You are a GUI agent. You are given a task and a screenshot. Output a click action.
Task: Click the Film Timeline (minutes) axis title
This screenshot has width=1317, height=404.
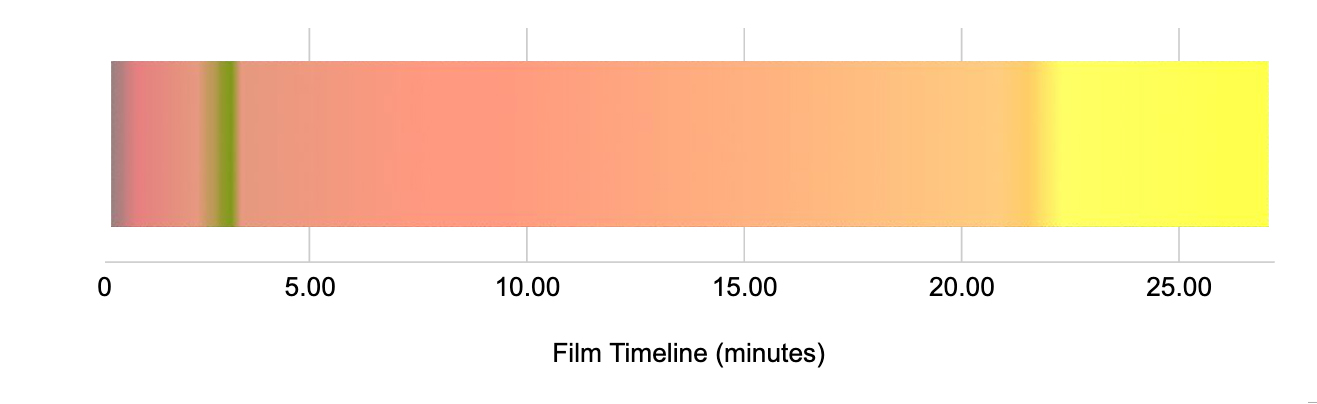688,353
